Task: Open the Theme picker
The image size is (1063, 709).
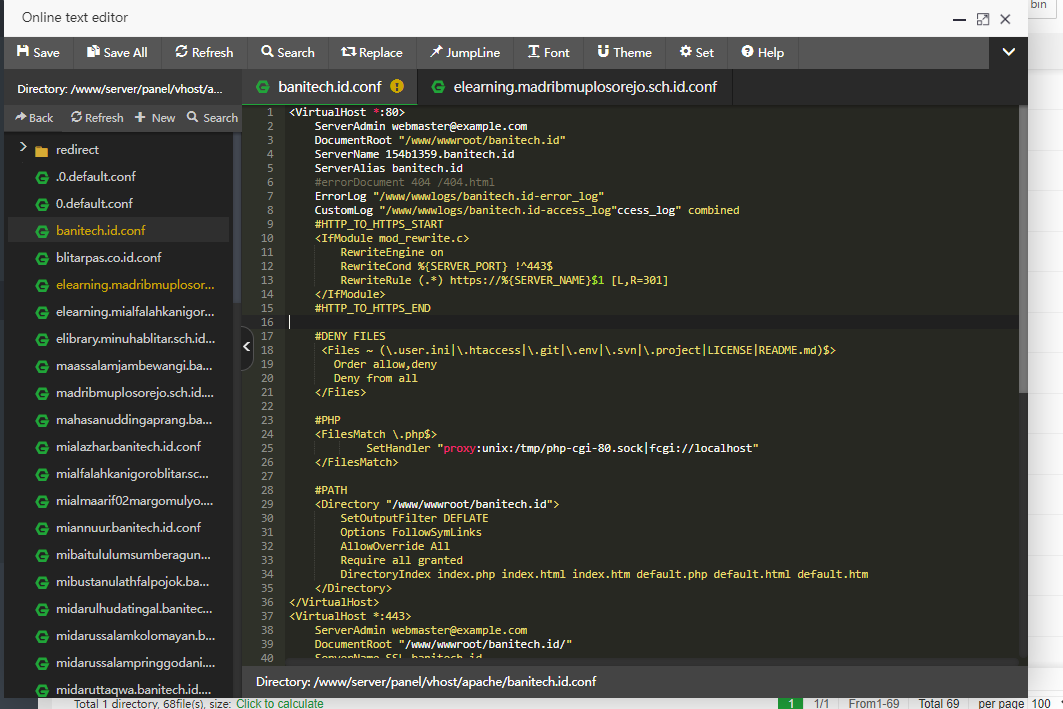Action: click(x=624, y=53)
